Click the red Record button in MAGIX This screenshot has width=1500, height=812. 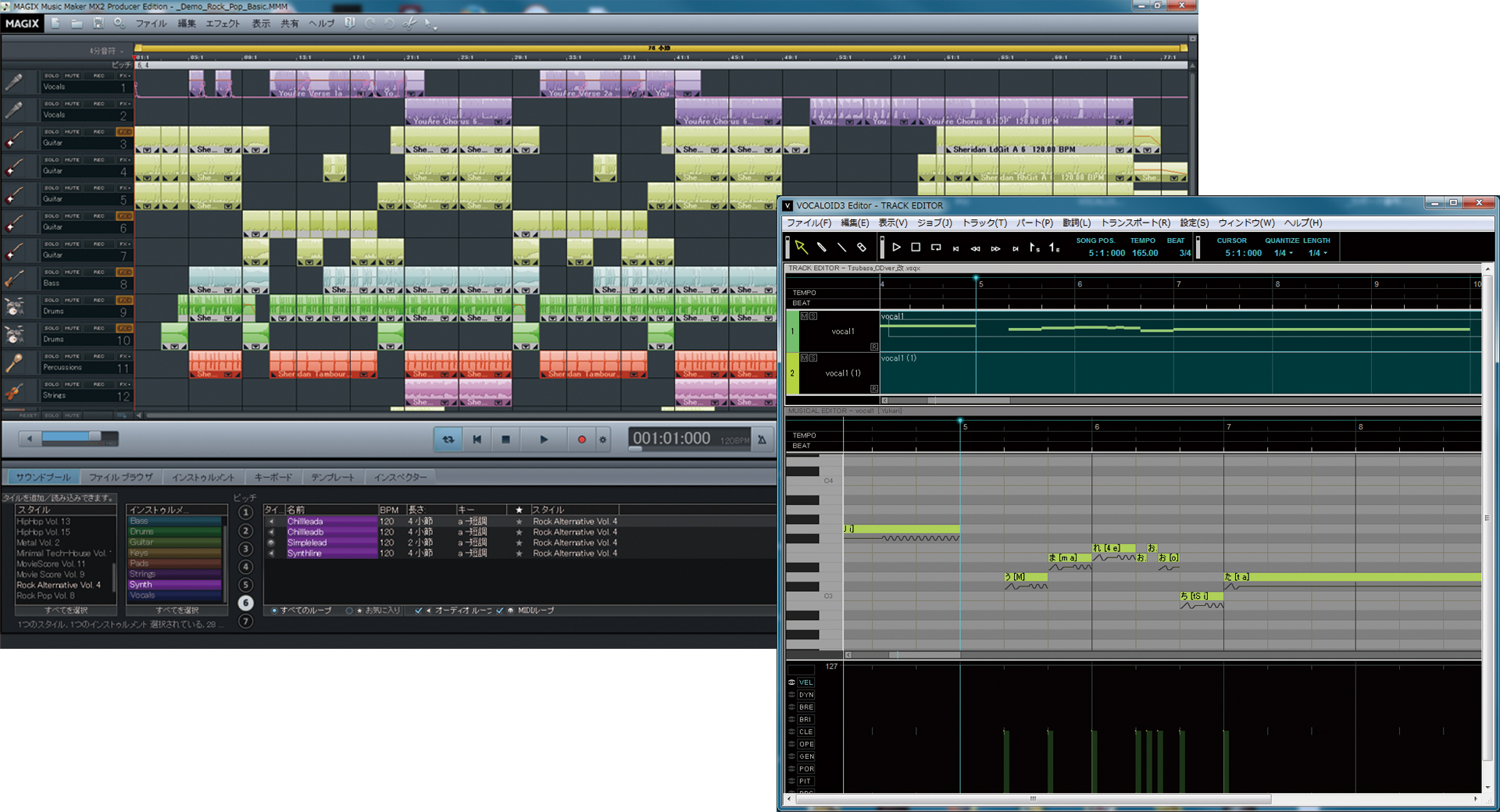pos(581,440)
